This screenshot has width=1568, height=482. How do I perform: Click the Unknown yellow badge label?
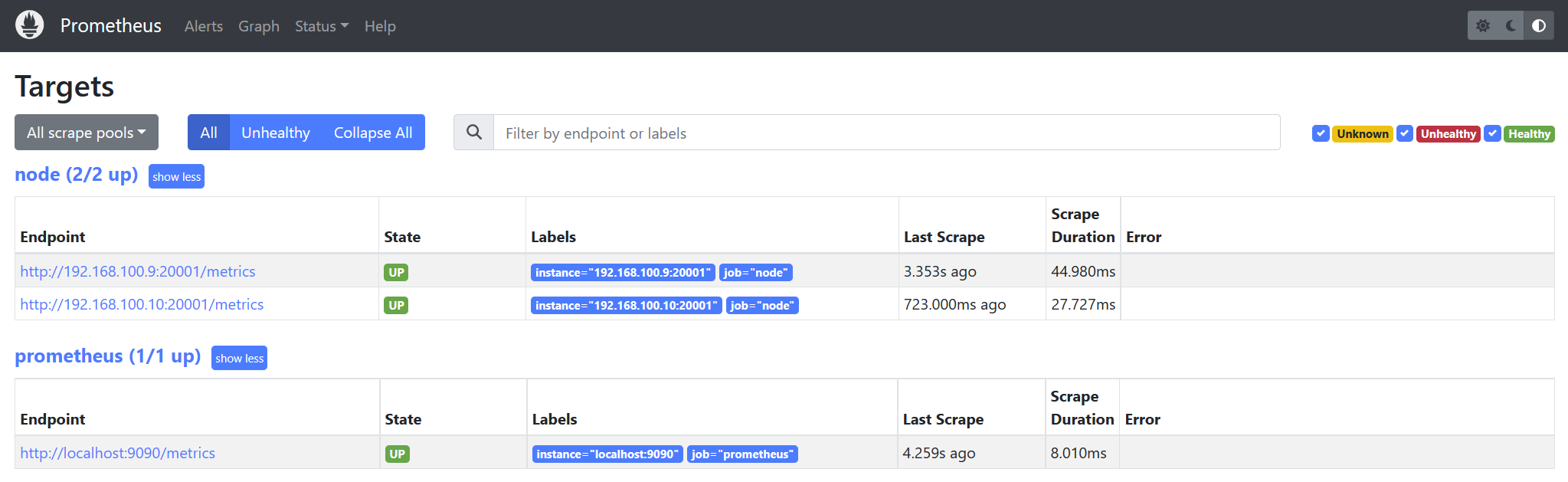[1363, 134]
